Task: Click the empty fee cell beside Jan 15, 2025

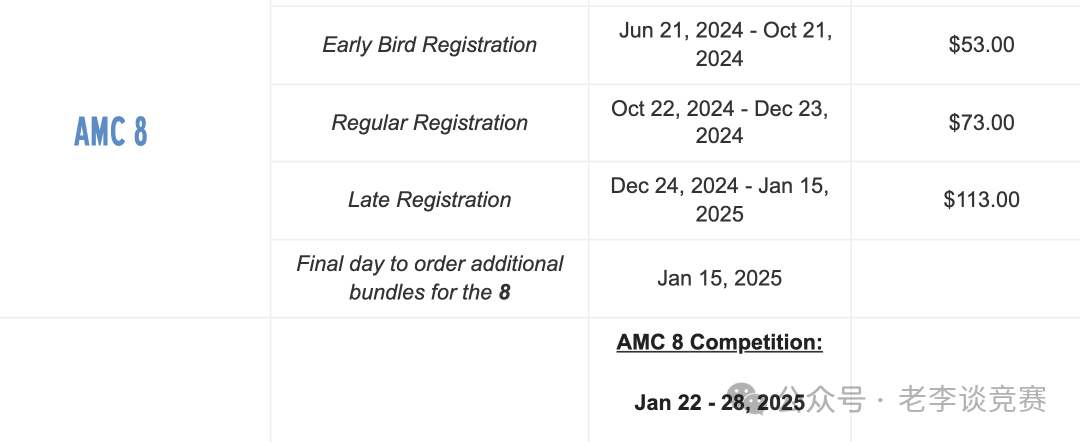Action: 966,278
